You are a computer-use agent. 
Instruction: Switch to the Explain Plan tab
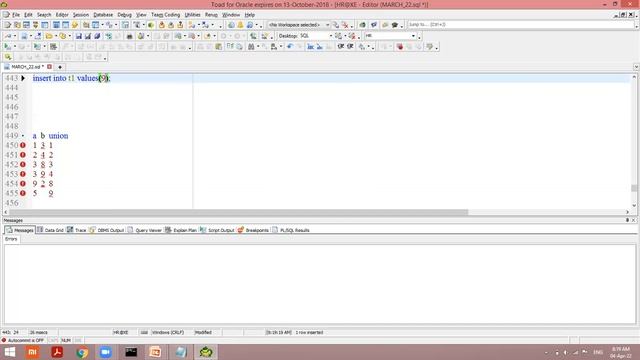[181, 230]
